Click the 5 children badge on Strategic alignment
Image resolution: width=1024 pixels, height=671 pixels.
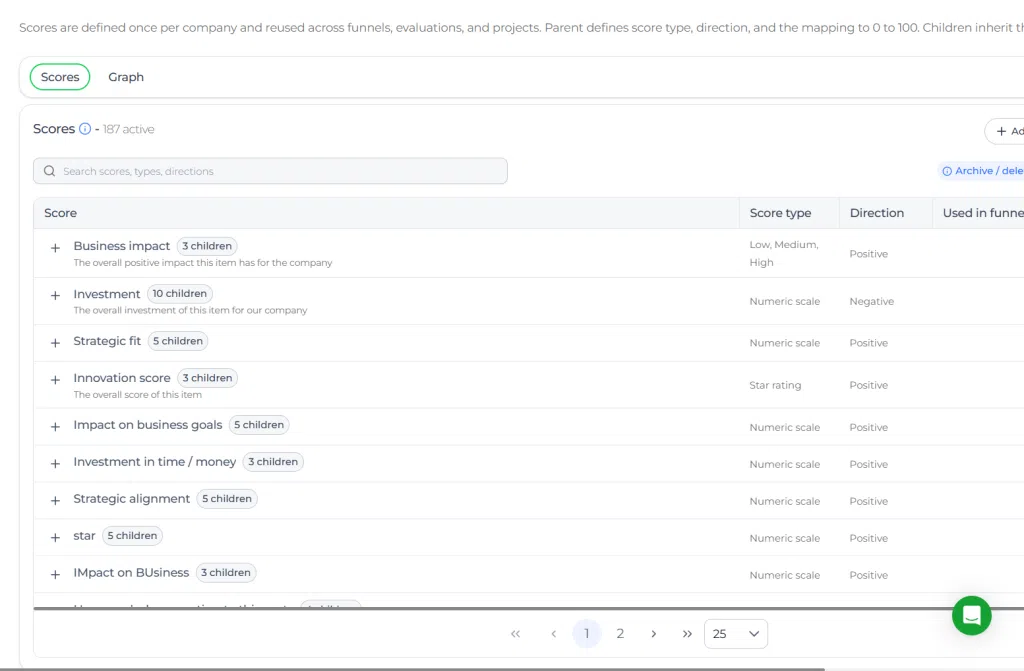pyautogui.click(x=227, y=499)
